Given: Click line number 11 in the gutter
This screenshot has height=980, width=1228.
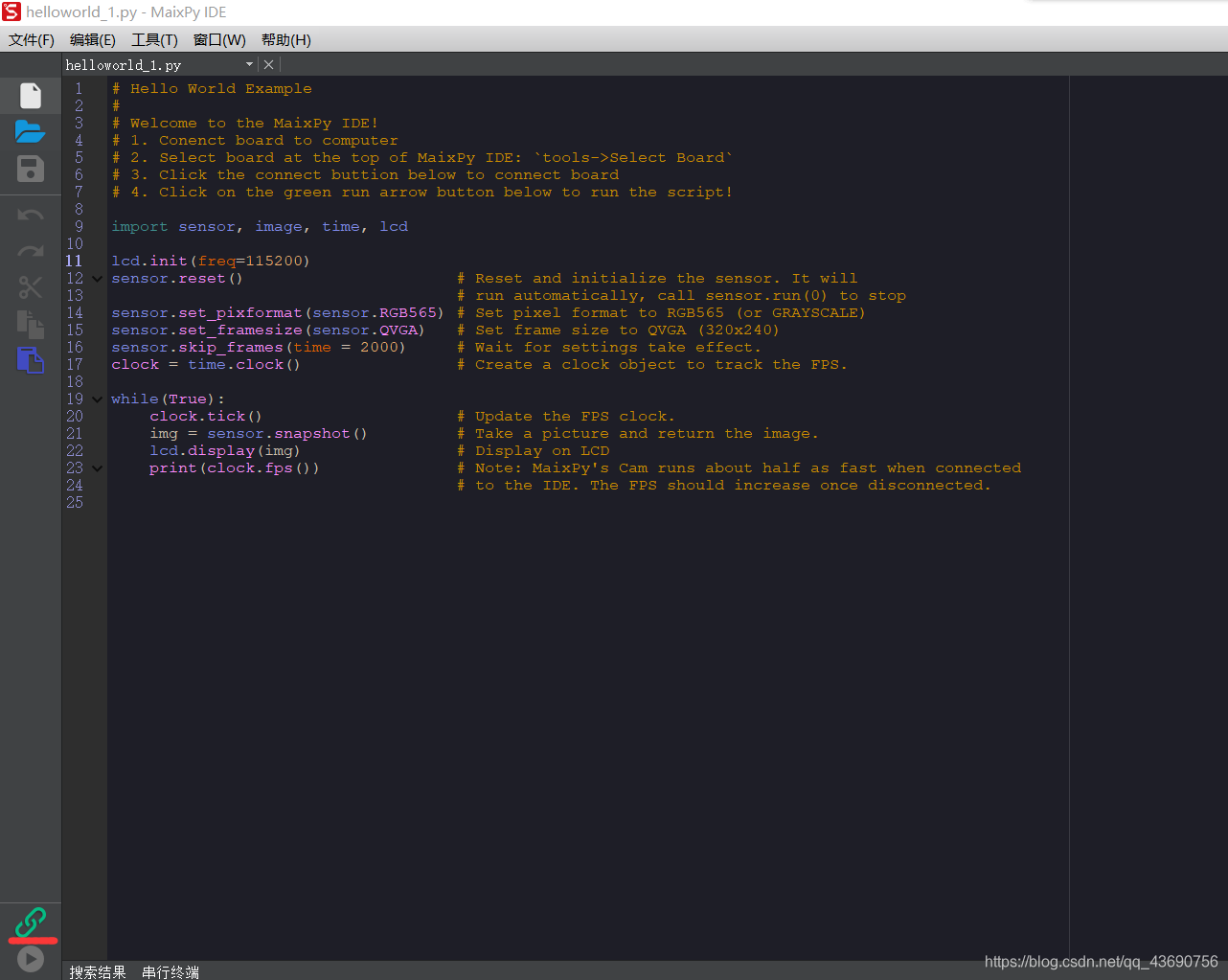Looking at the screenshot, I should tap(74, 261).
